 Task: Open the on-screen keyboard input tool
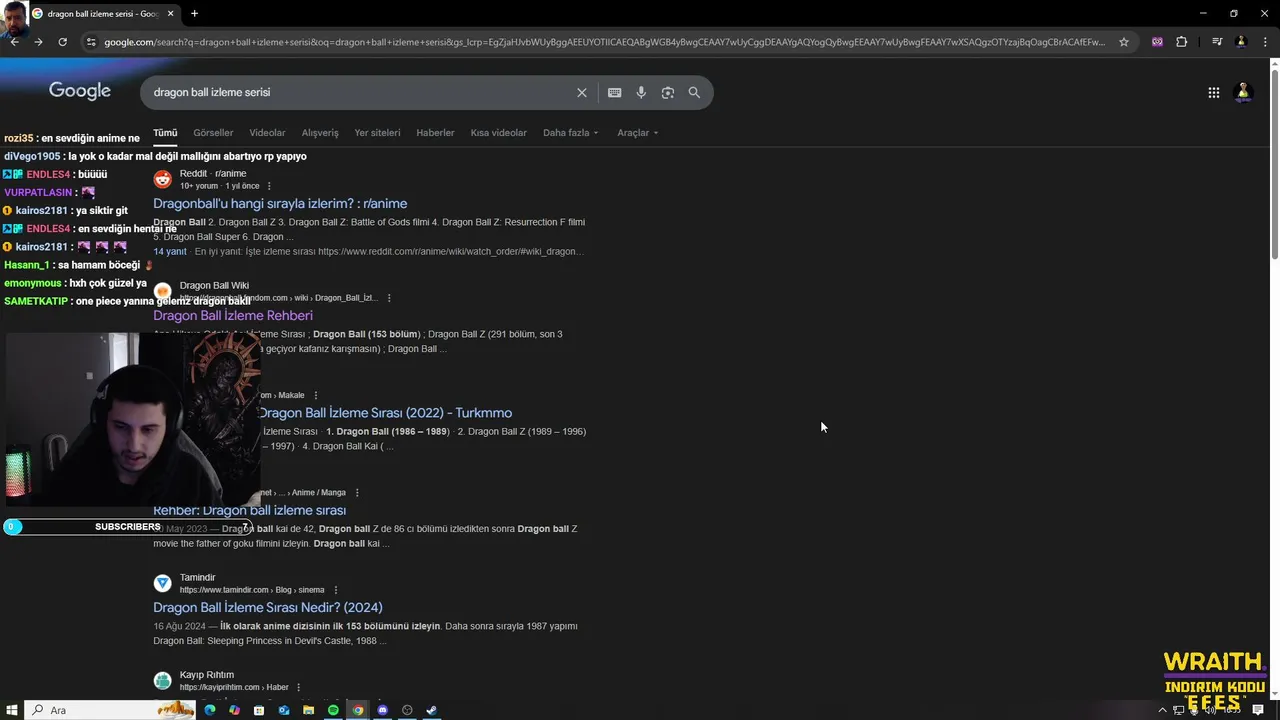(614, 92)
